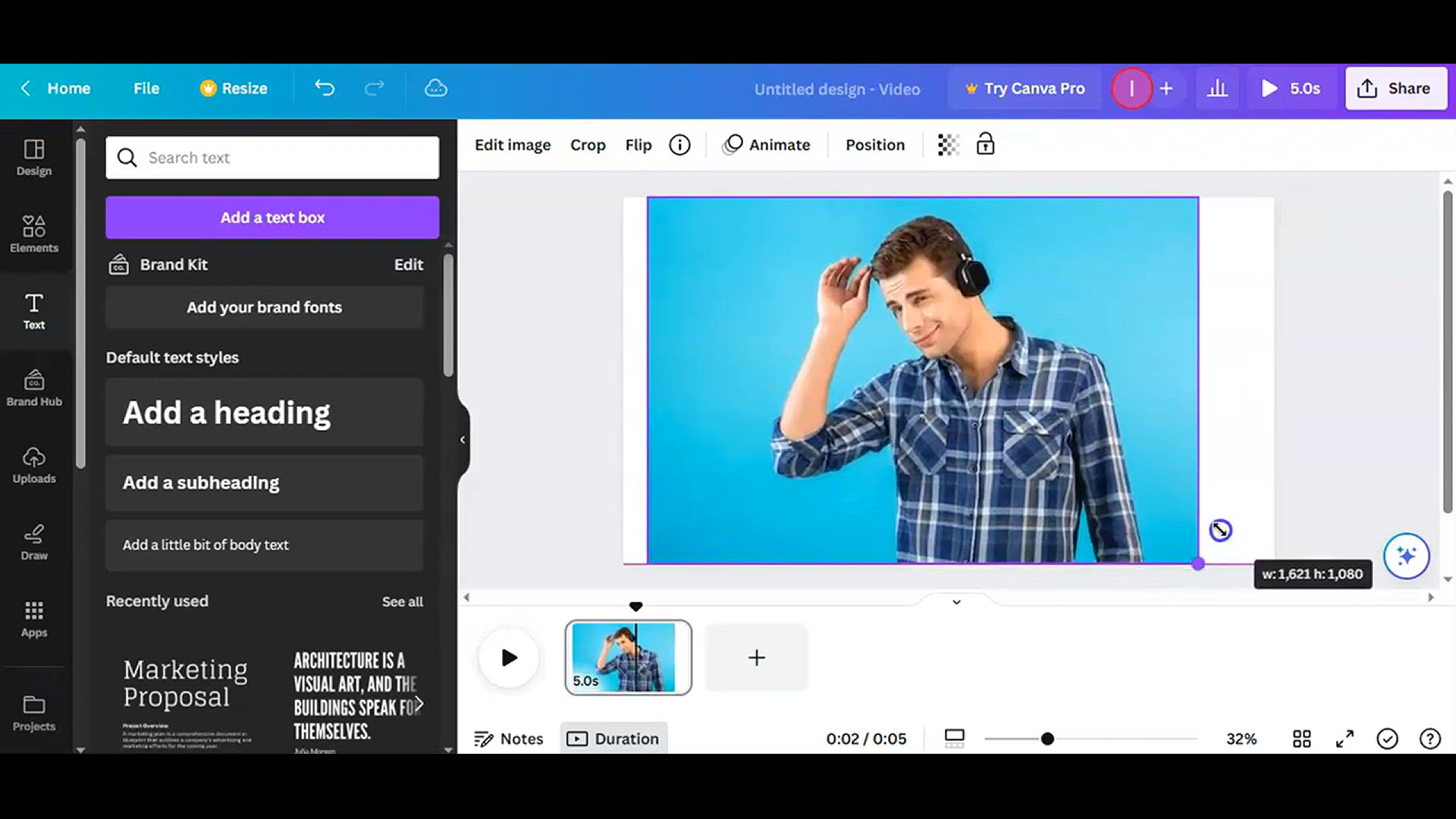Toggle the page thumbnails view icon
This screenshot has width=1456, height=819.
(x=955, y=739)
